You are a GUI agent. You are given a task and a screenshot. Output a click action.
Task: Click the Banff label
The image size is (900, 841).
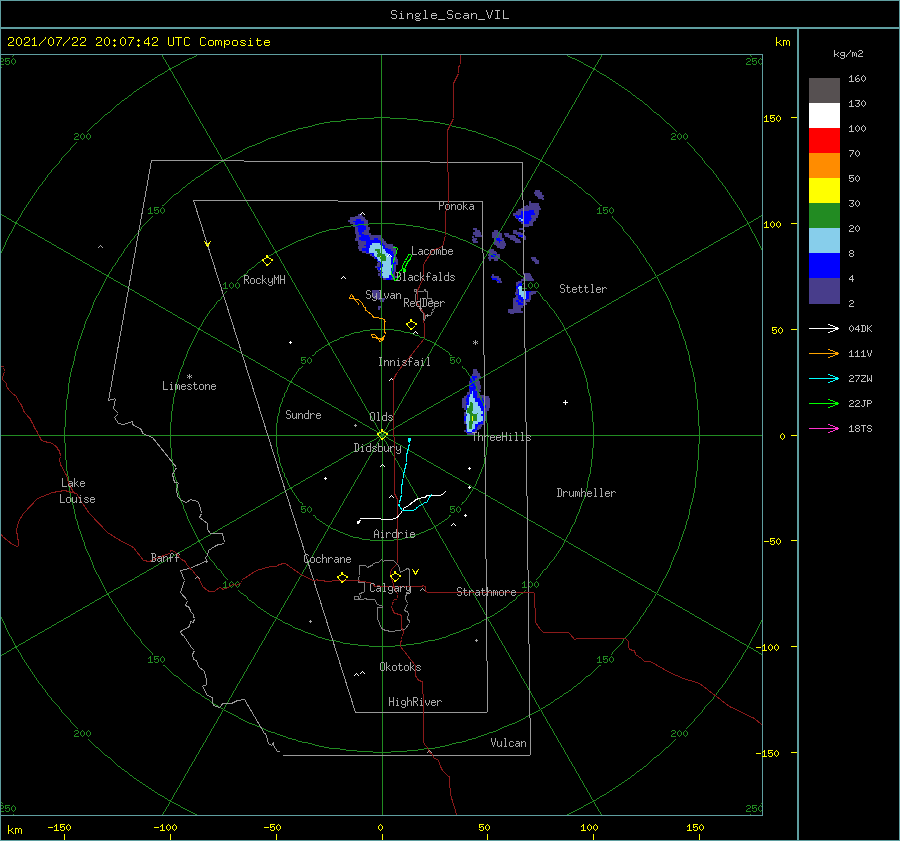[x=165, y=557]
